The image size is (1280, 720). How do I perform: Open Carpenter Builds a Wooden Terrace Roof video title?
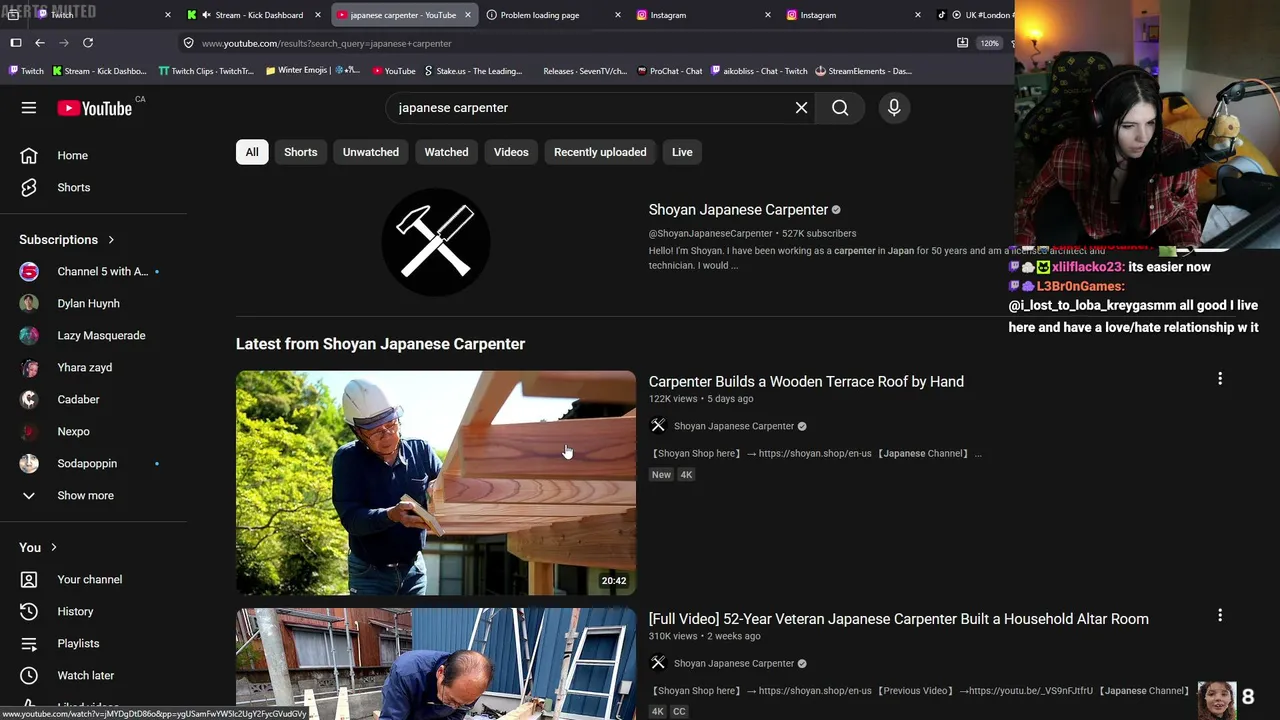pos(806,382)
